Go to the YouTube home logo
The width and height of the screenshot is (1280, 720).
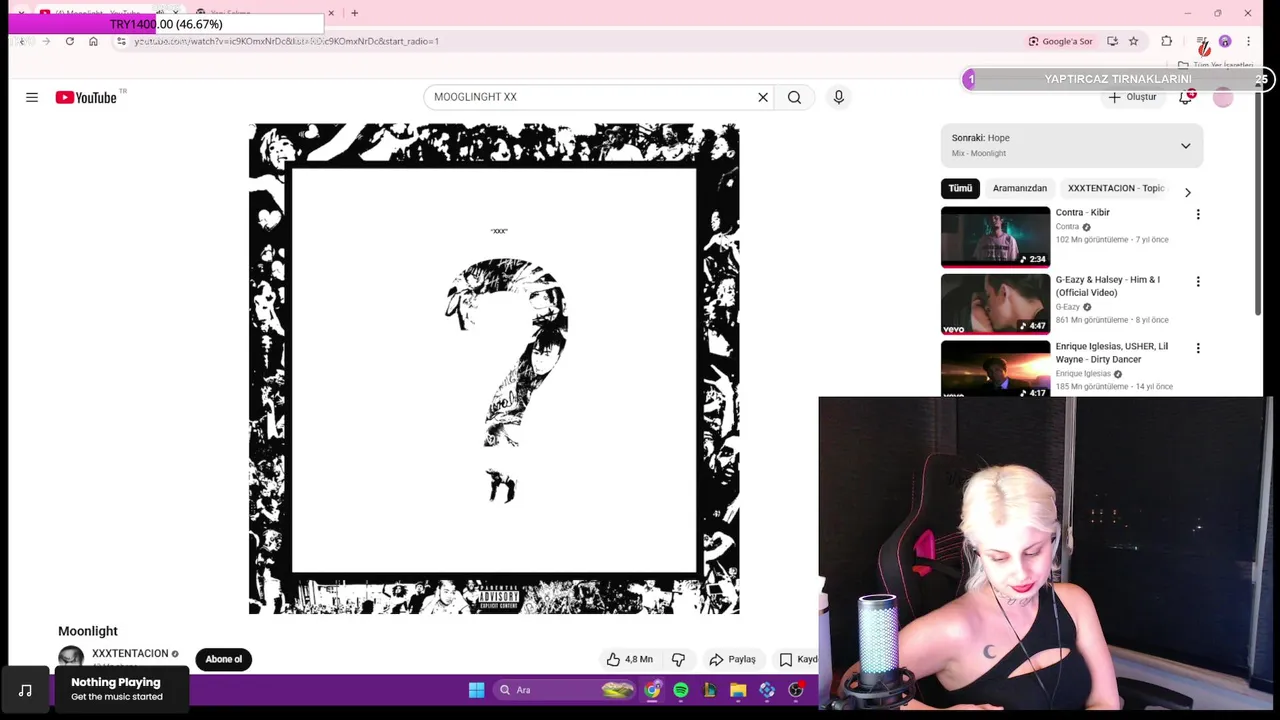(x=86, y=97)
